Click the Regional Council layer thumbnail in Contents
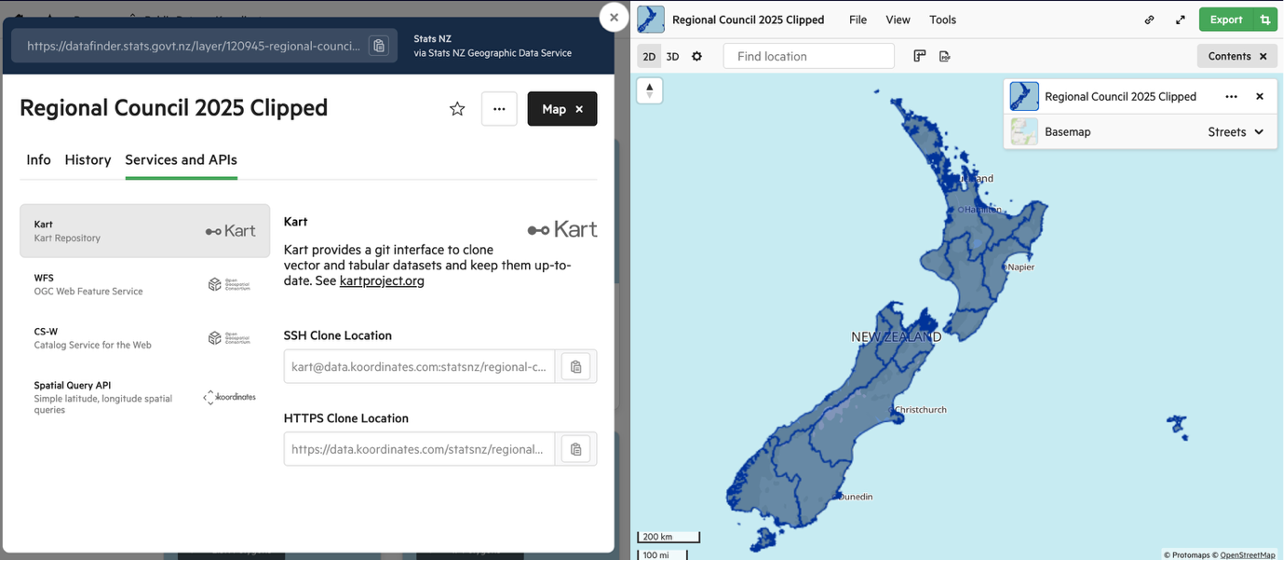The height and width of the screenshot is (565, 1286). [1024, 96]
